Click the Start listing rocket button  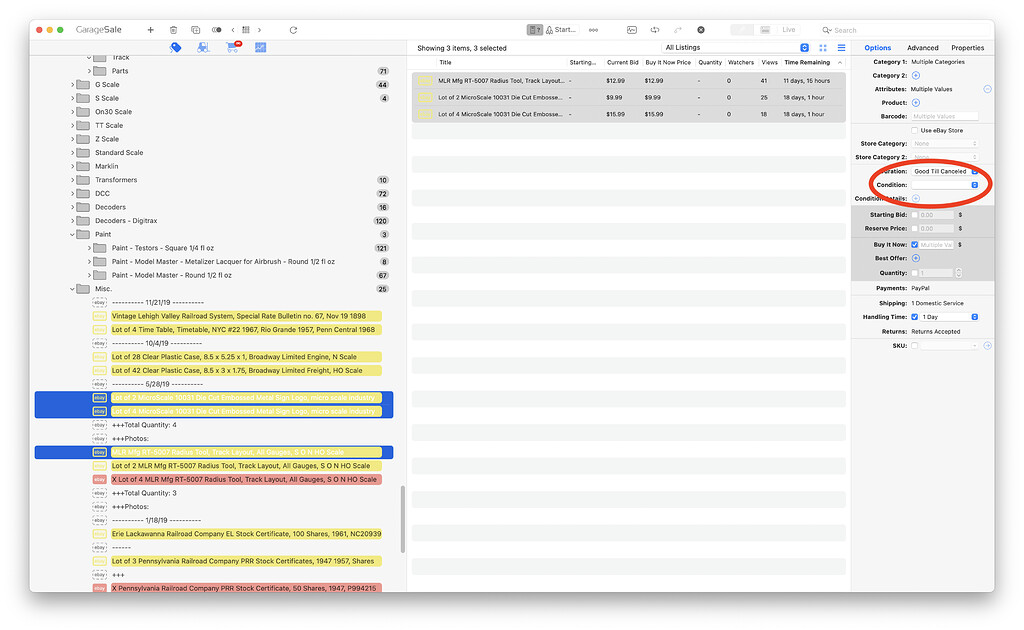(561, 30)
